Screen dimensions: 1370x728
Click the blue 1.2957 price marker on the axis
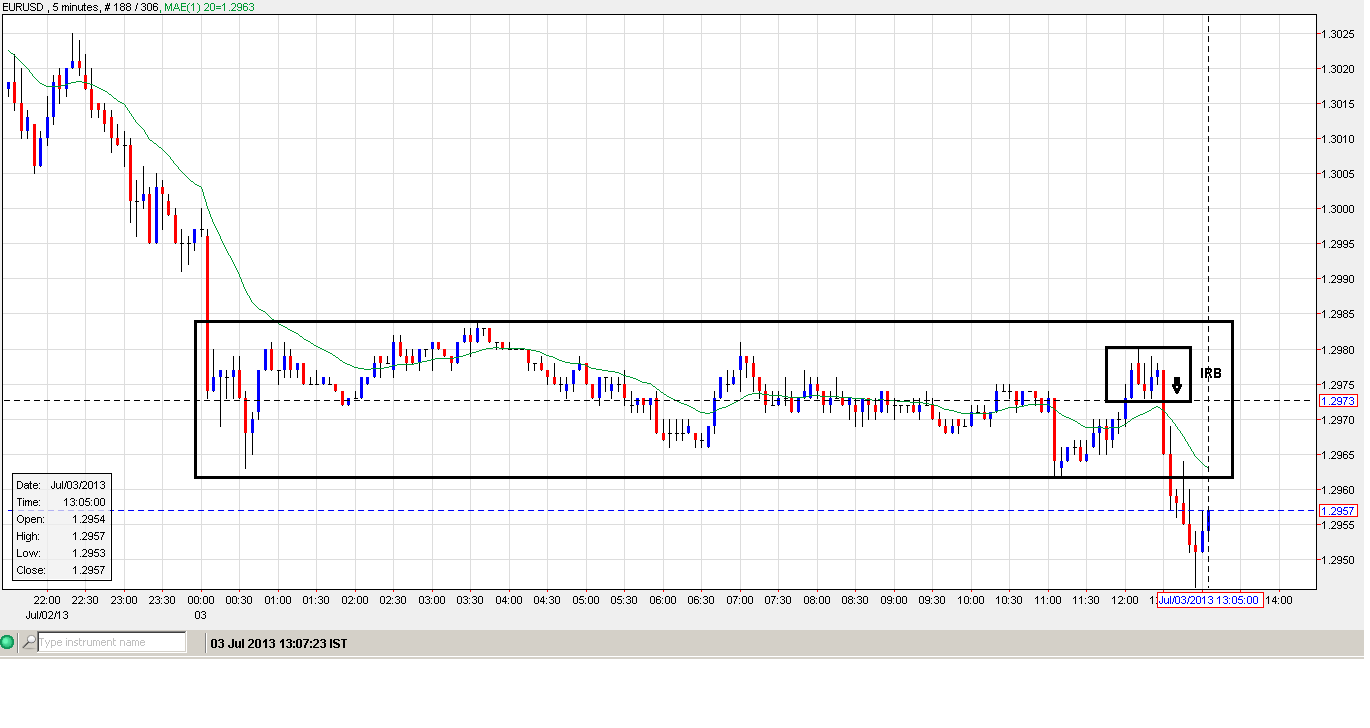click(1338, 511)
